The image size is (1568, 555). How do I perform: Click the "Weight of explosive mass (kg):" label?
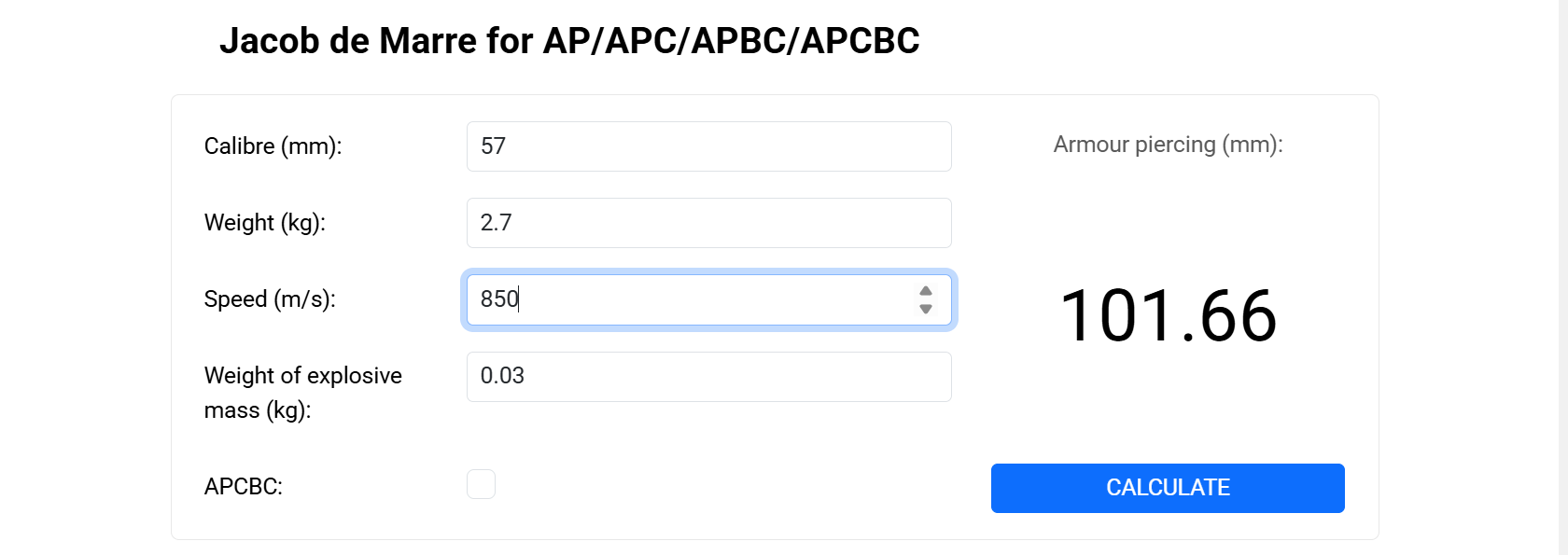click(302, 393)
